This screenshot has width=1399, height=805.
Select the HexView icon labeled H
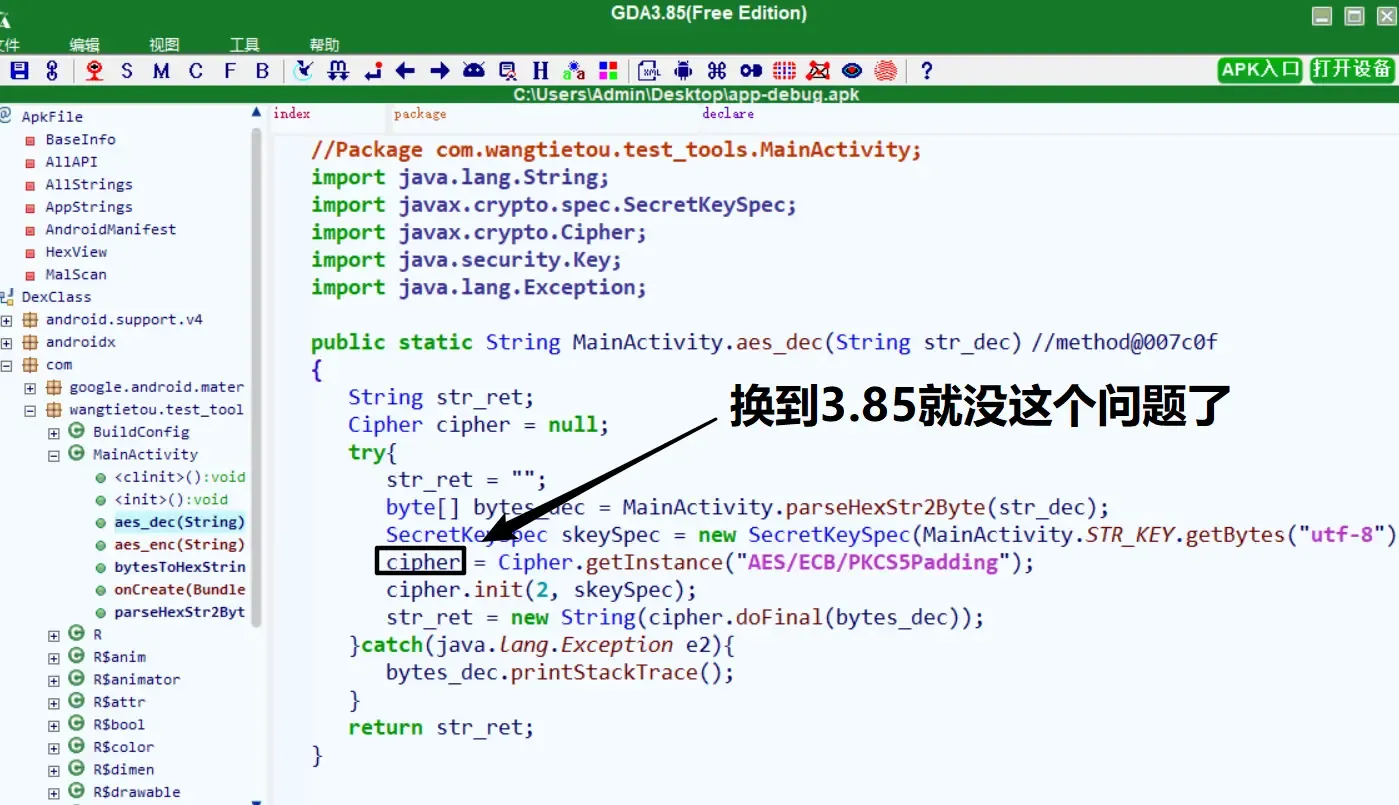tap(539, 70)
